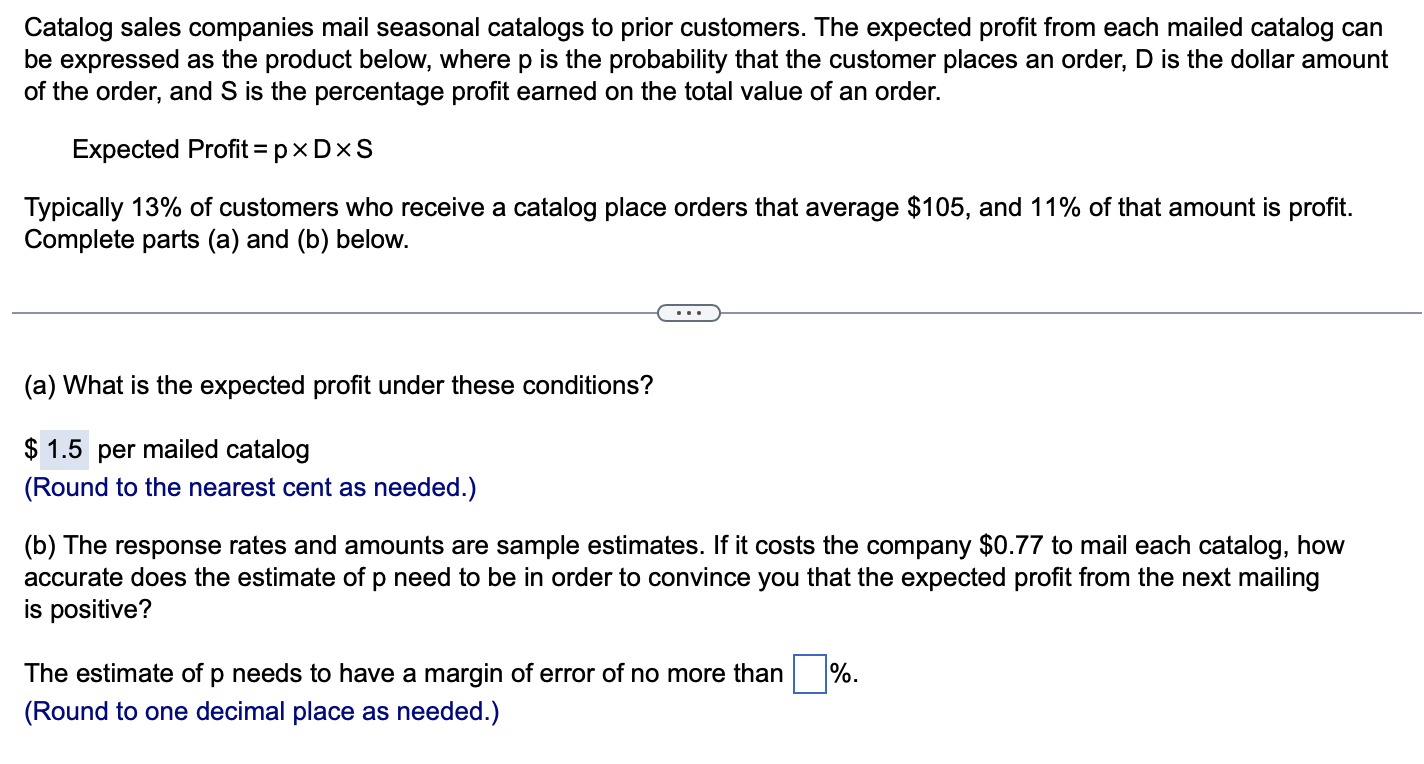Viewport: 1424px width, 764px height.
Task: Click the part (a) question text
Action: [x=338, y=385]
